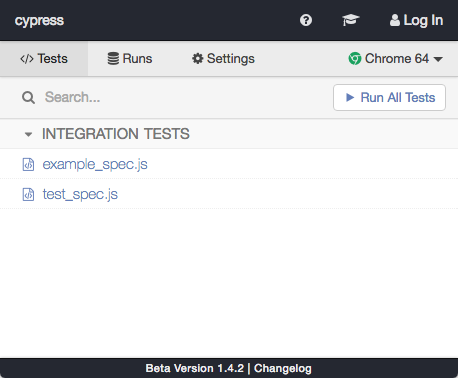Click the cypress logo text
458x378 pixels.
(x=39, y=21)
